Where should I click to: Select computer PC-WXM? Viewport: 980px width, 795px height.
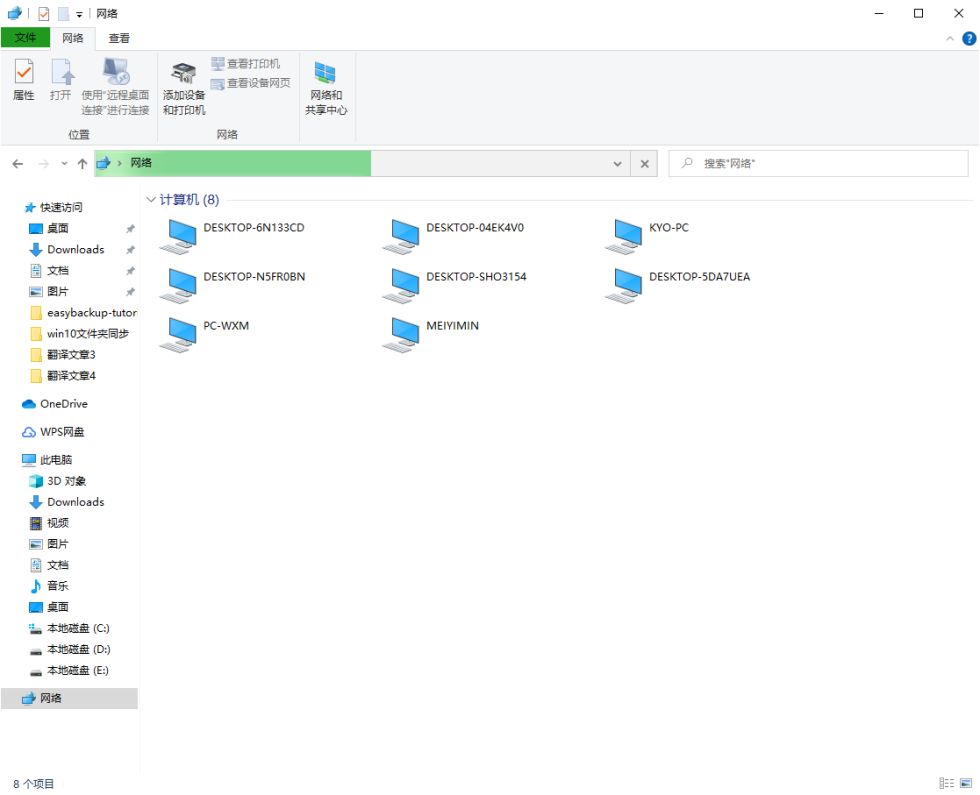pos(204,334)
